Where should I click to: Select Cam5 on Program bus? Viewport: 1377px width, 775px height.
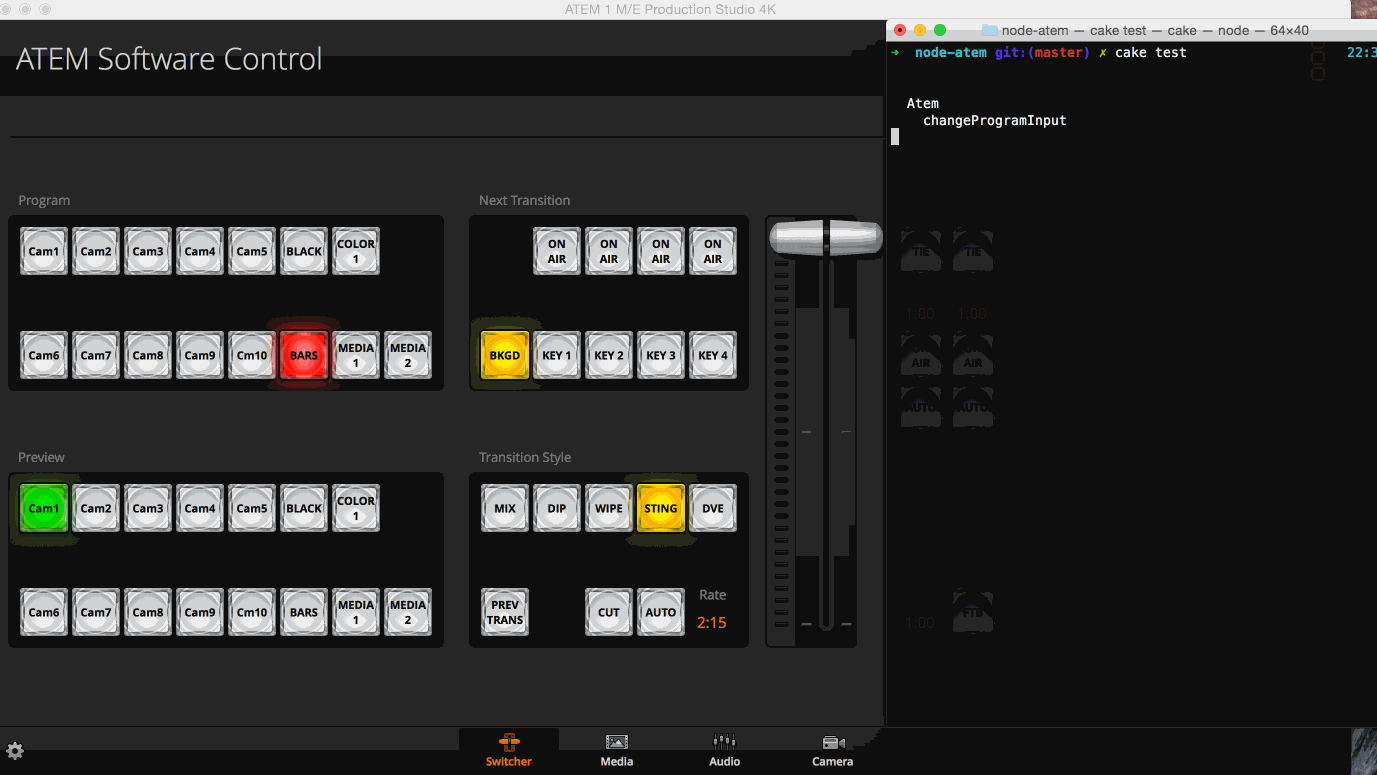pos(252,251)
